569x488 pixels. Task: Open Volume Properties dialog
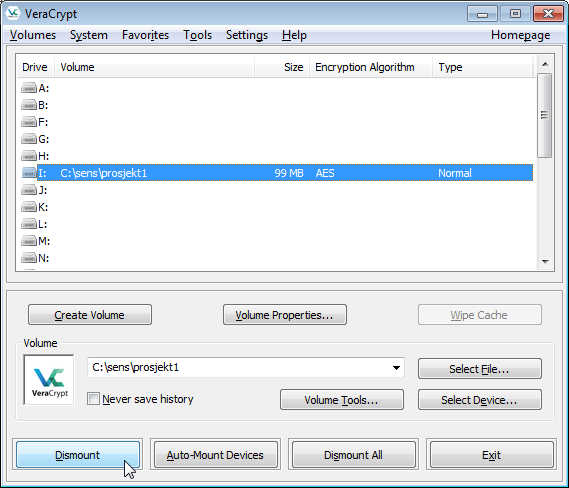coord(284,315)
